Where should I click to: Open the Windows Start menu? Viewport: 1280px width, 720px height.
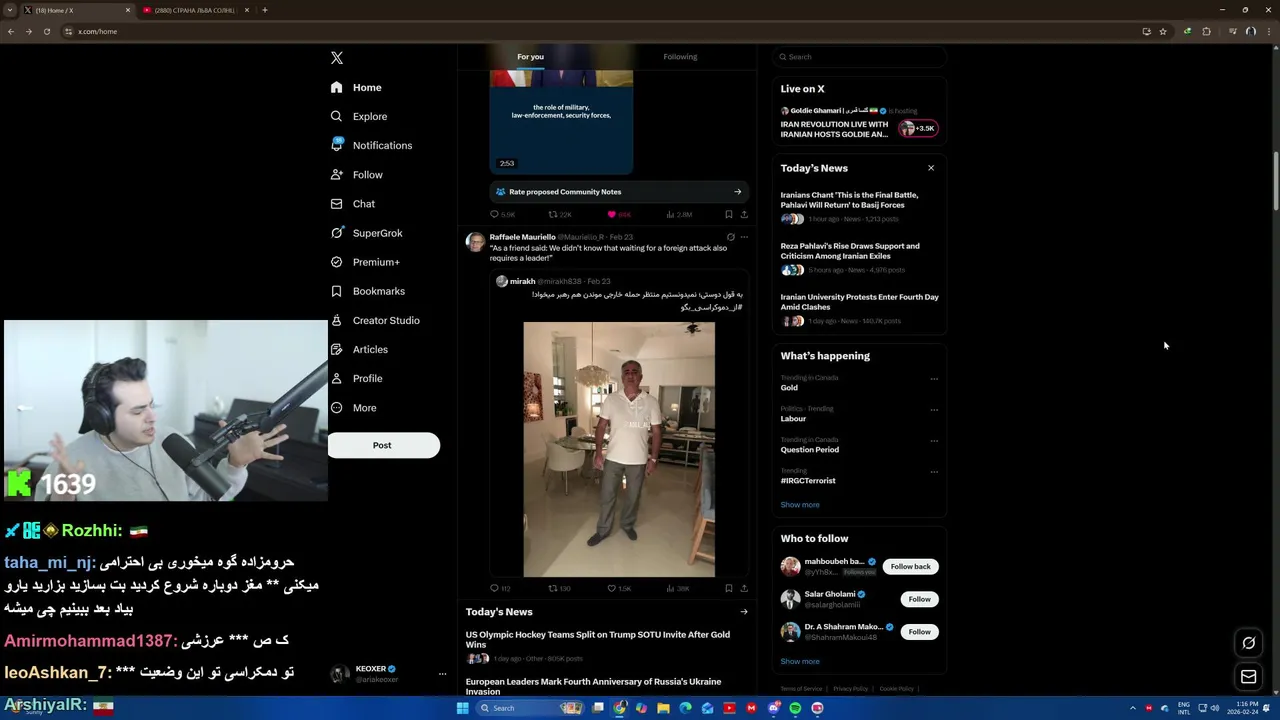coord(462,708)
